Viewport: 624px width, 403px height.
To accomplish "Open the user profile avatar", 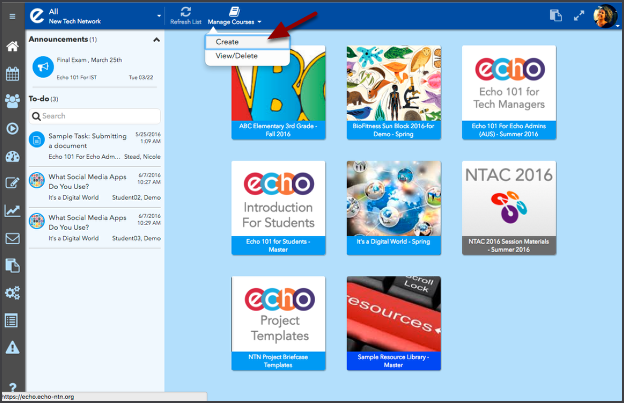I will point(605,16).
